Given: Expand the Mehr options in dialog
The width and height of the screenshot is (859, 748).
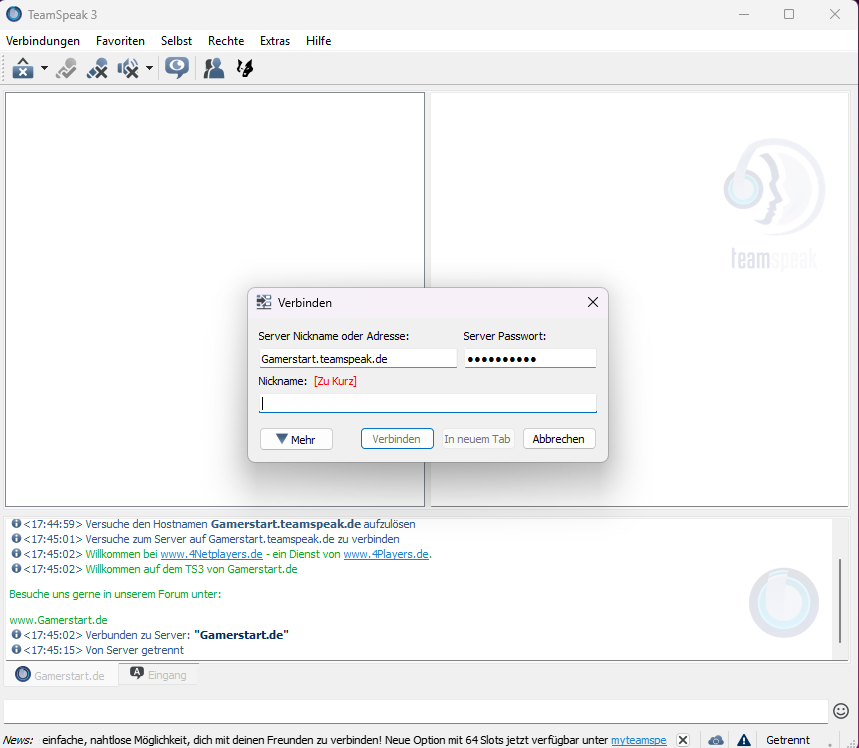Looking at the screenshot, I should [x=296, y=439].
